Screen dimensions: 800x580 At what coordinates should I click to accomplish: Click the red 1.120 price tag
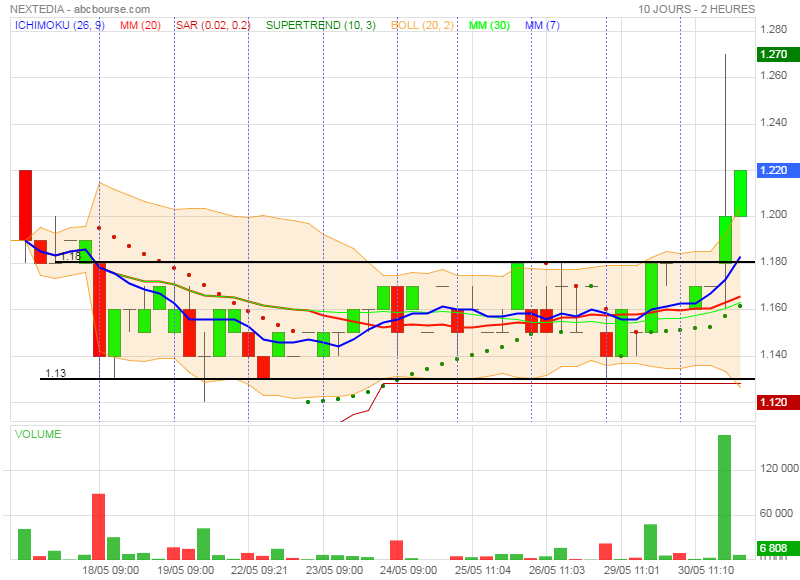point(778,402)
